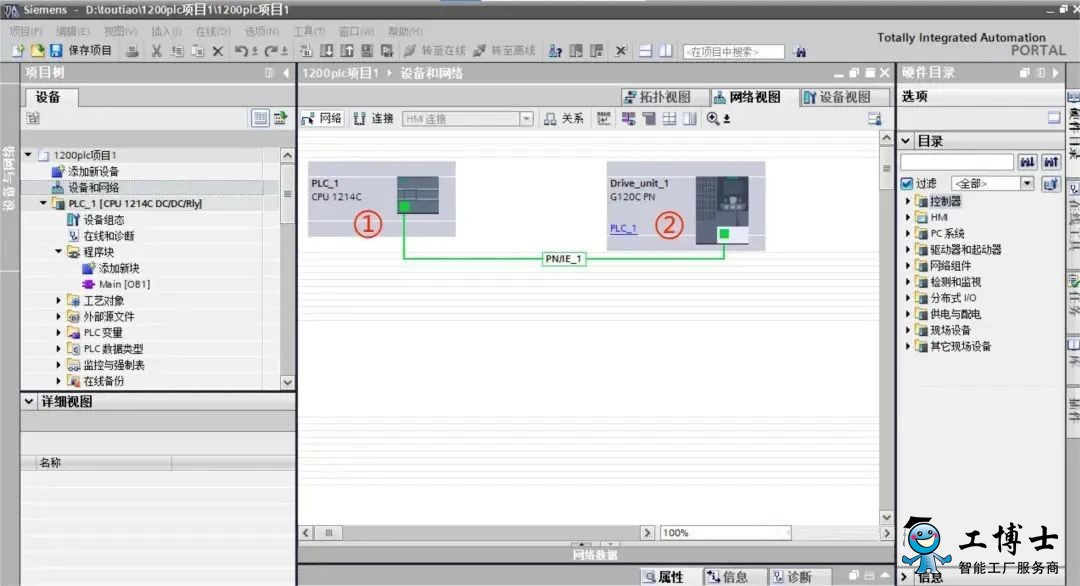Image resolution: width=1080 pixels, height=586 pixels.
Task: Toggle the 网络 networking mode button
Action: tap(322, 118)
